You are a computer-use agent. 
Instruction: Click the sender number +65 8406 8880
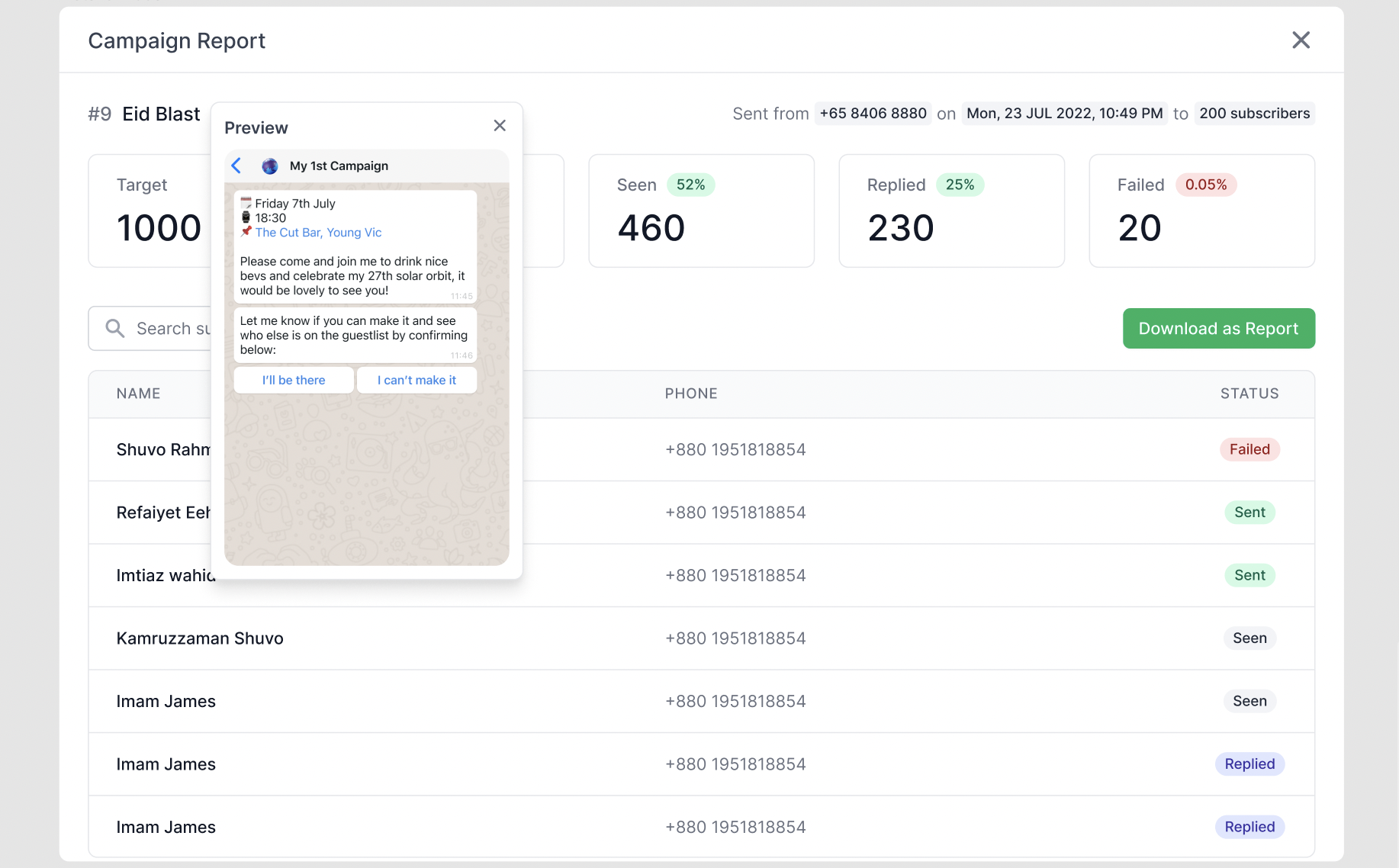[x=873, y=114]
